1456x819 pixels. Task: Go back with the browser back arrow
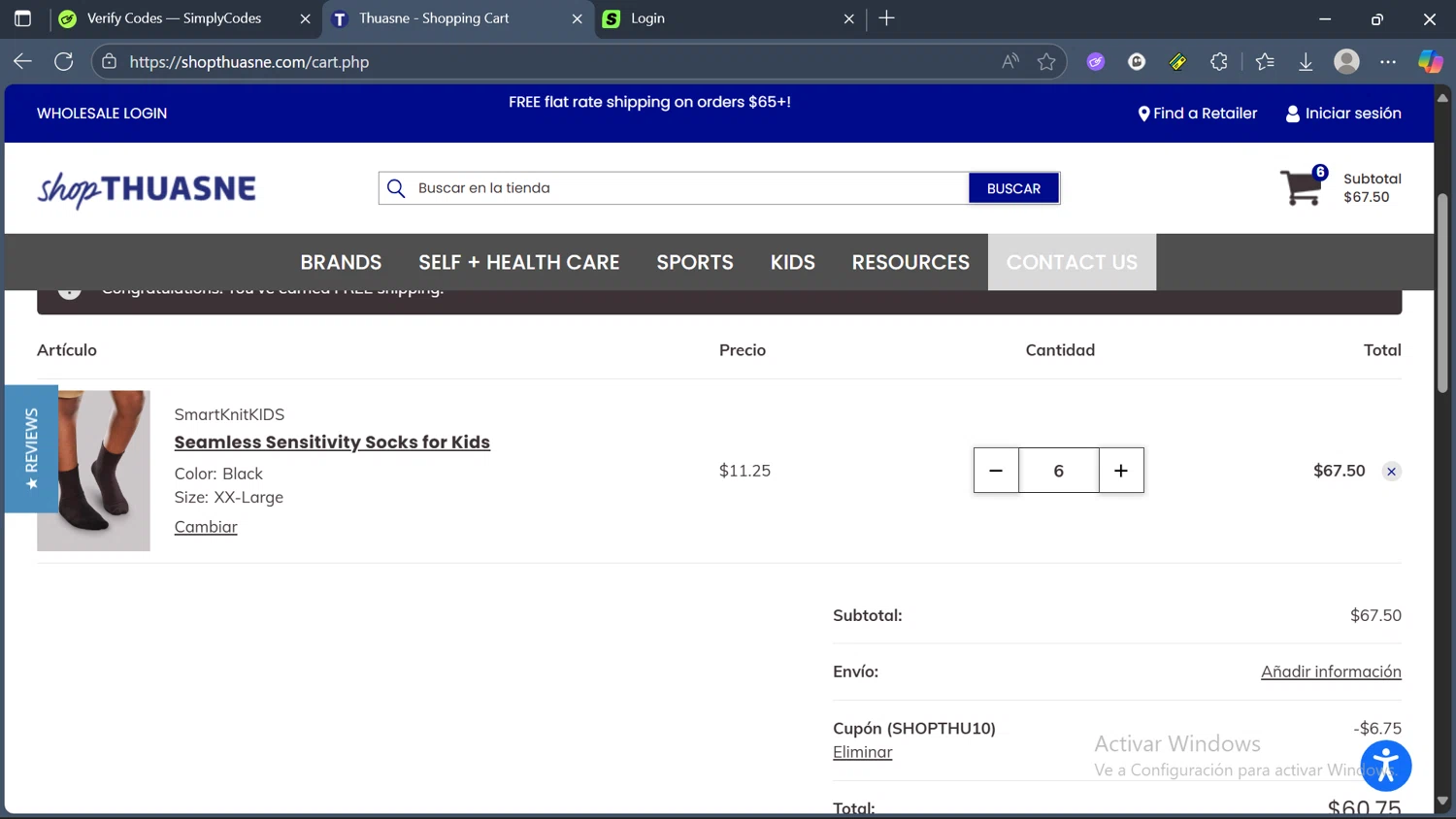[x=22, y=61]
